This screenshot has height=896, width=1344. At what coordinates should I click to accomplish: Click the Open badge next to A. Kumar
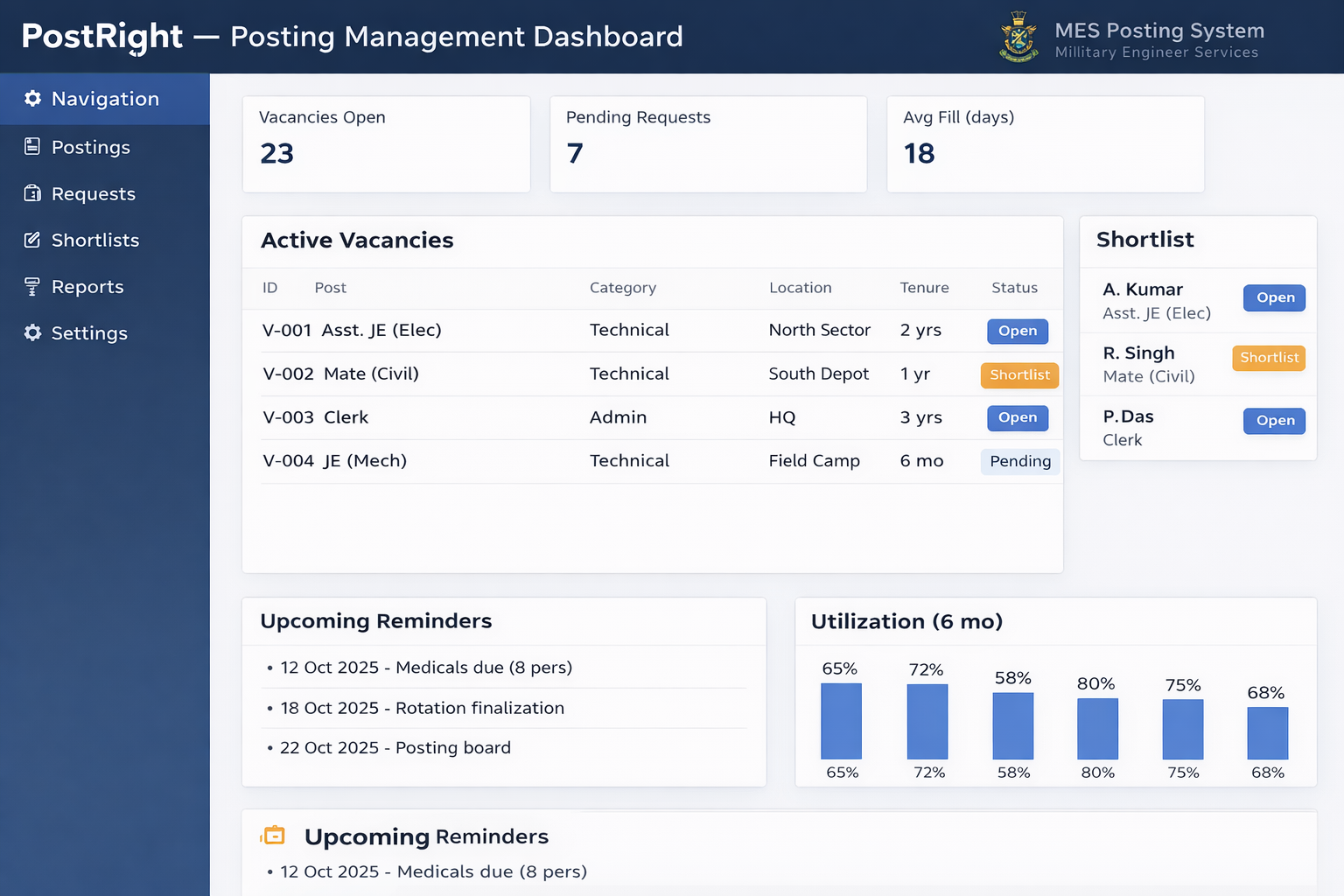[x=1274, y=297]
